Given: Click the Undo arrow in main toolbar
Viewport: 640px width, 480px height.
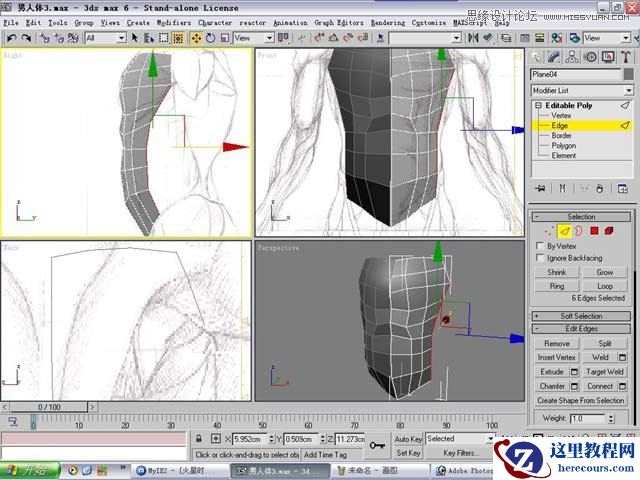Looking at the screenshot, I should 11,38.
